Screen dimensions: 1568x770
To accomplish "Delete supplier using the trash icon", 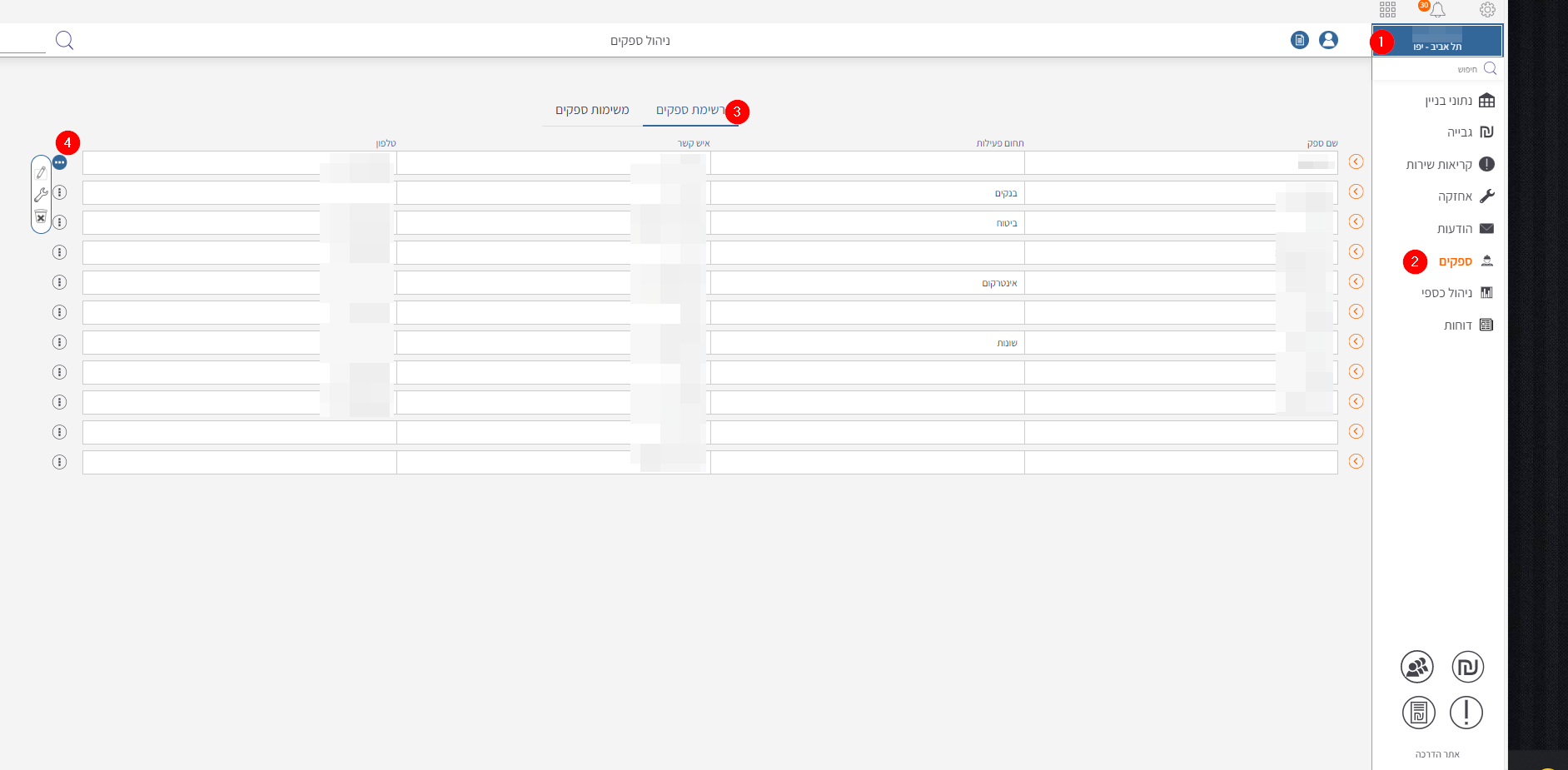I will [41, 217].
